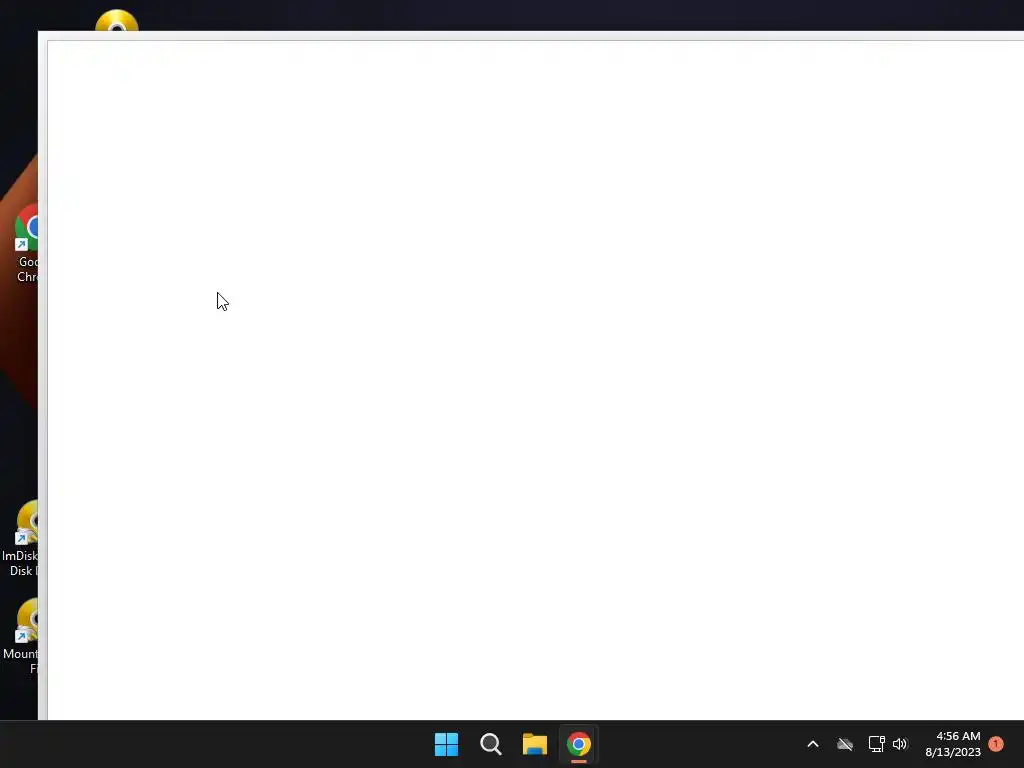Show hidden system tray icons

point(813,744)
